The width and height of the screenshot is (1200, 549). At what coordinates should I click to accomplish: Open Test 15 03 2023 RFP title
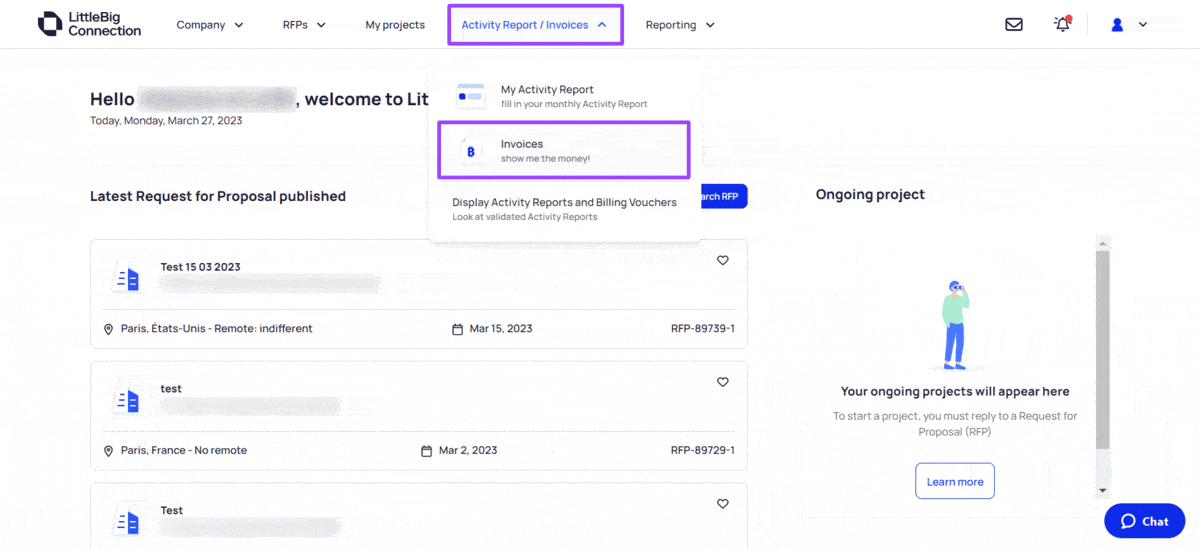[200, 267]
